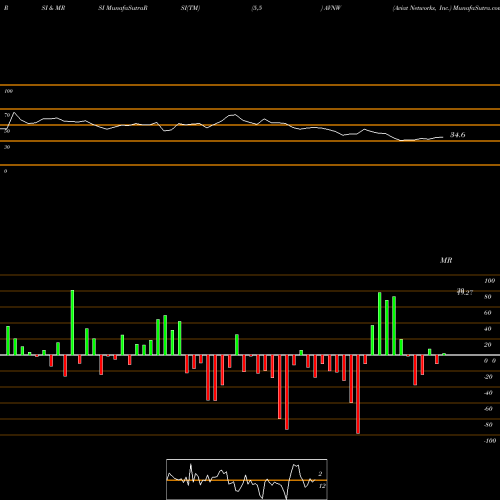
Task: Click the MR axis label -20
Action: [x=488, y=377]
